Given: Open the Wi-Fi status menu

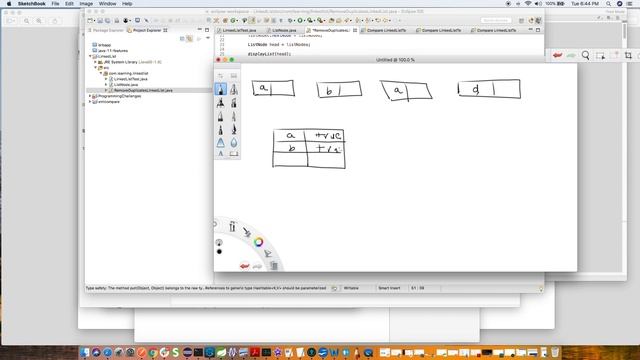Looking at the screenshot, I should (528, 4).
